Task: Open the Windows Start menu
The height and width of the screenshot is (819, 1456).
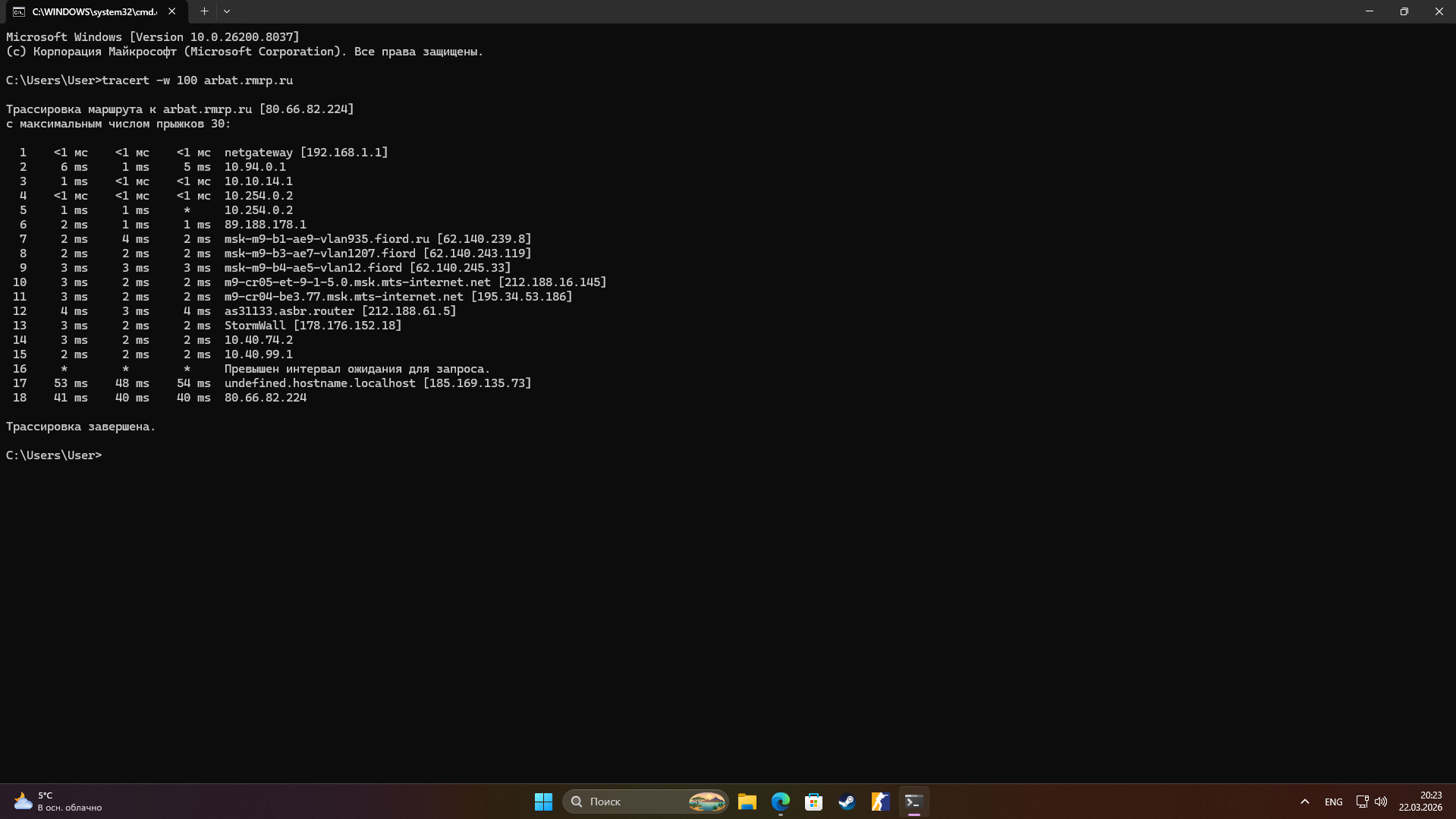Action: pos(543,802)
